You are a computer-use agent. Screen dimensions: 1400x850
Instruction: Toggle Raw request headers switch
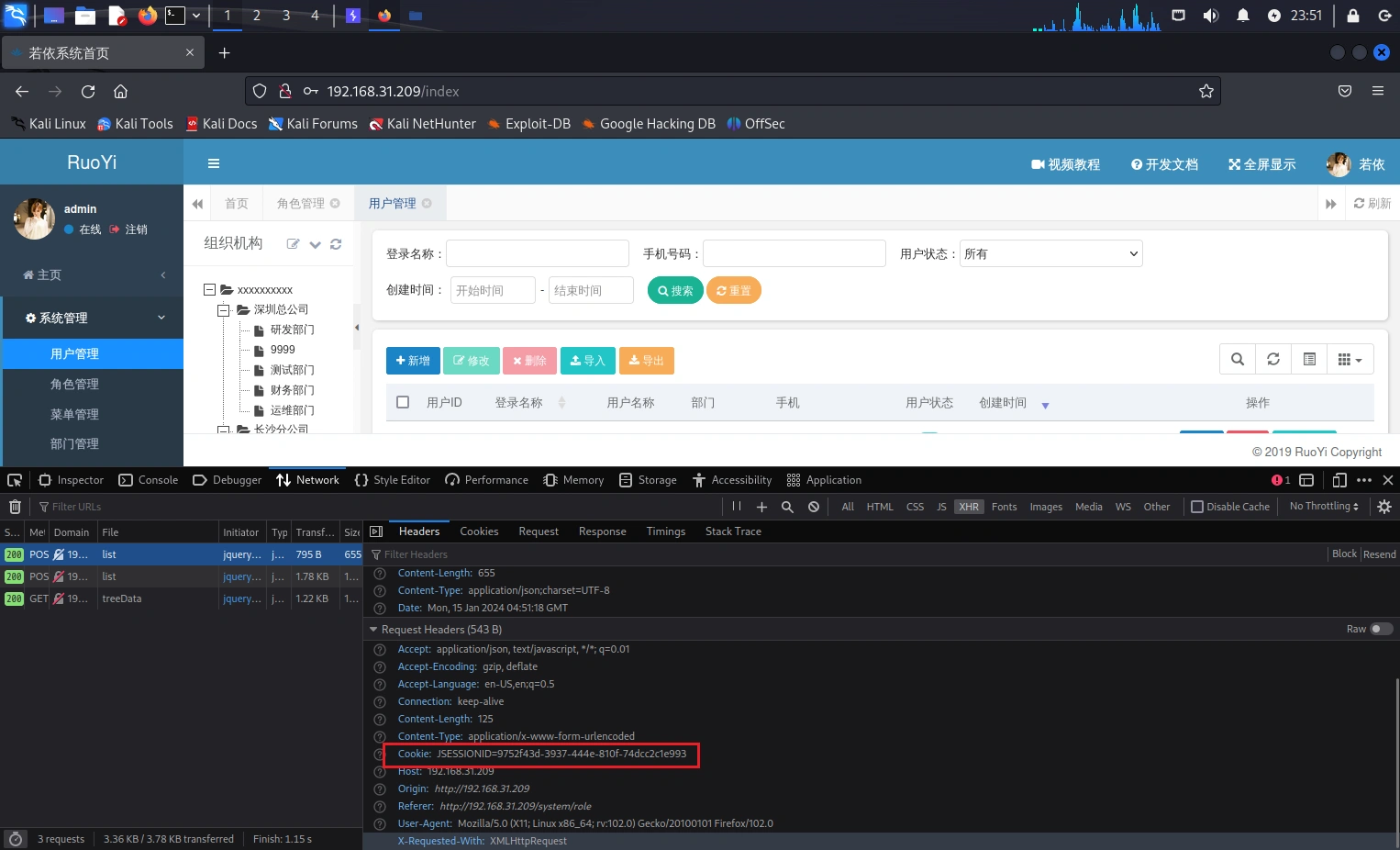point(1381,629)
